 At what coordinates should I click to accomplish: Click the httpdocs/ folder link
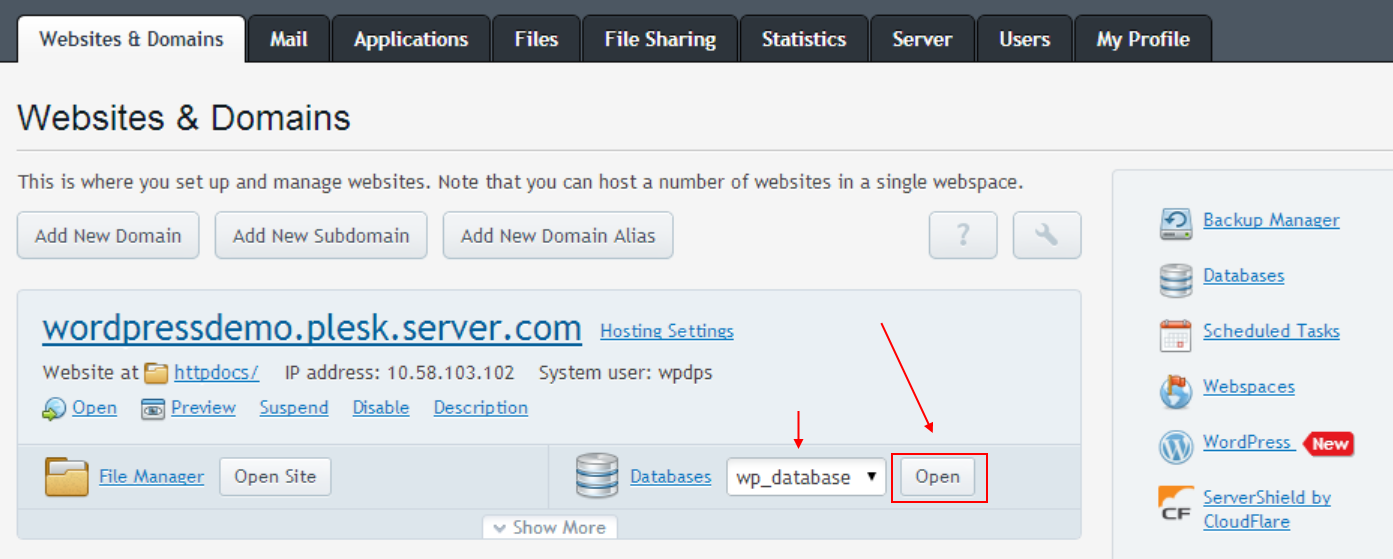(x=216, y=373)
